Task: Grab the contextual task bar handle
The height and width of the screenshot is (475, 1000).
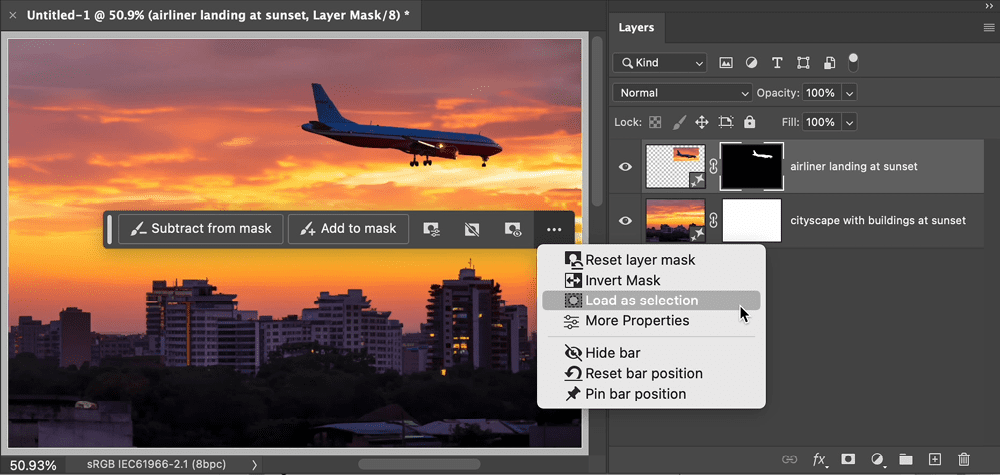Action: pyautogui.click(x=110, y=230)
